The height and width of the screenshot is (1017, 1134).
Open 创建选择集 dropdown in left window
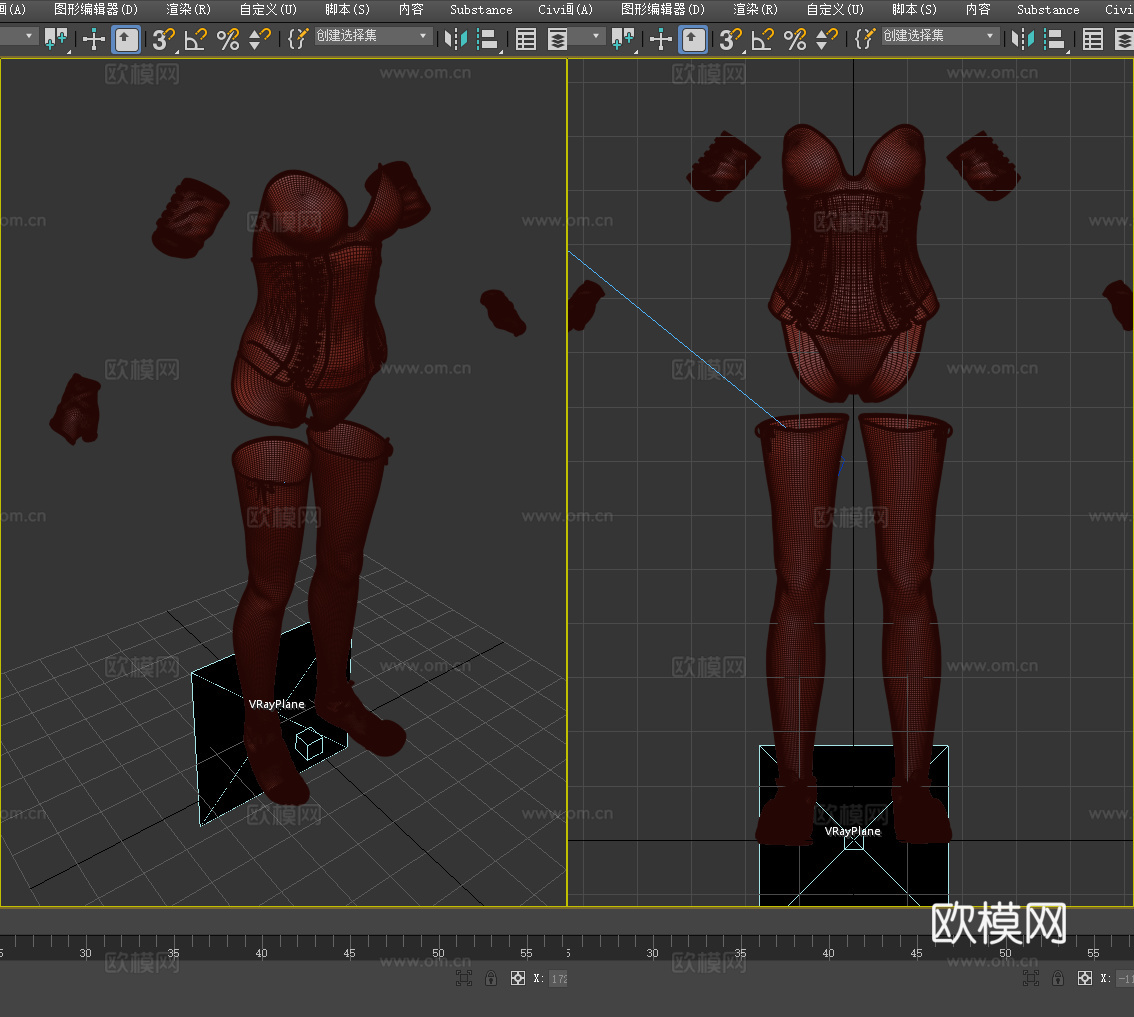(373, 36)
